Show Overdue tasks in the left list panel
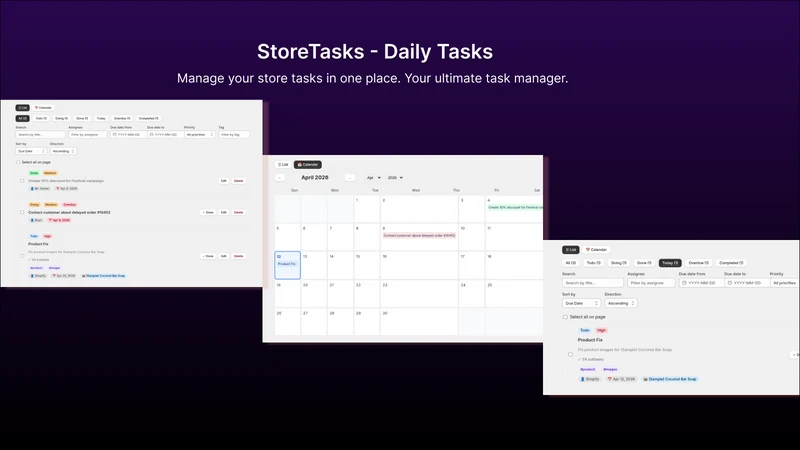Screen dimensions: 800x450 pos(122,118)
